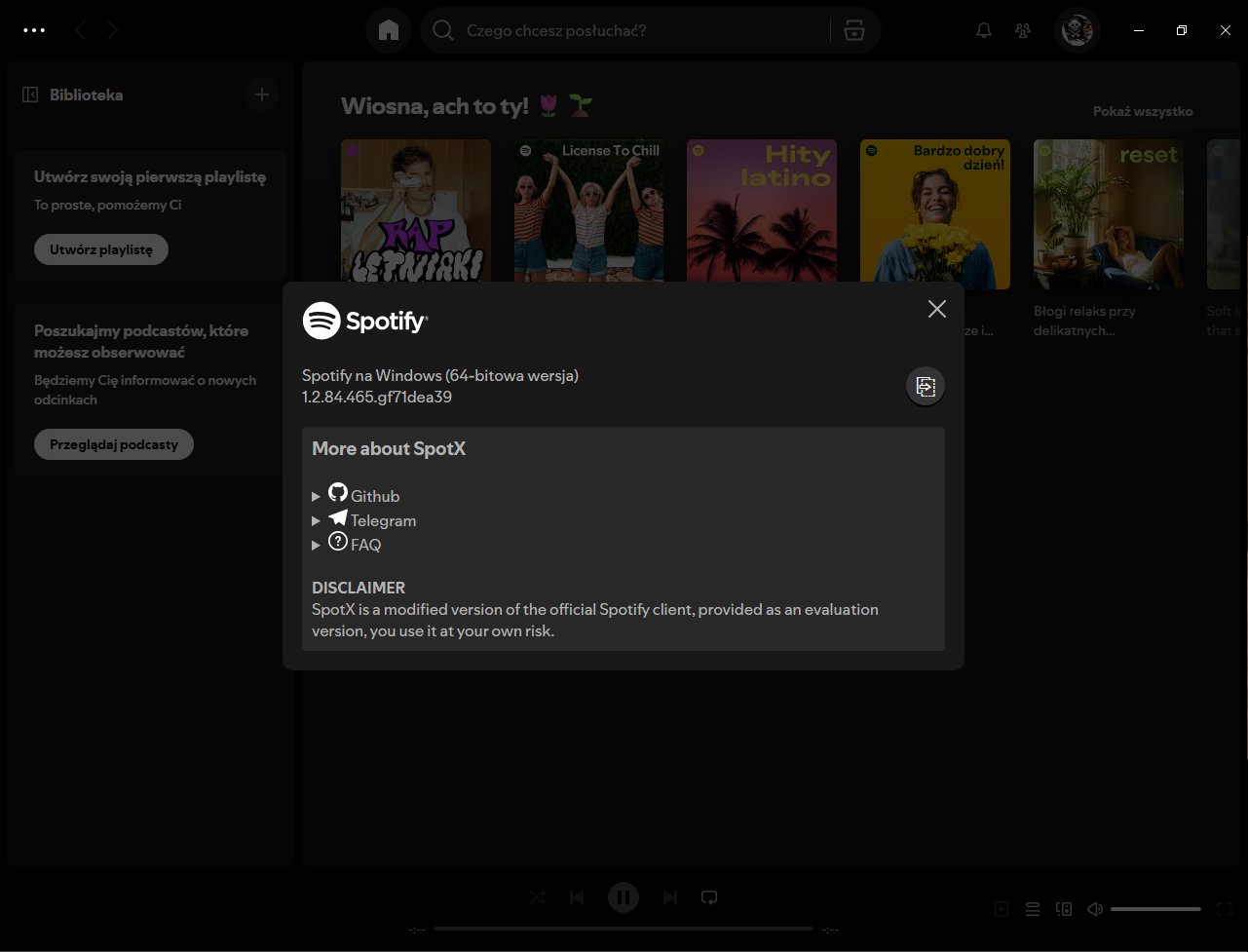
Task: Click the DISCLAIMER heading text
Action: coord(359,588)
